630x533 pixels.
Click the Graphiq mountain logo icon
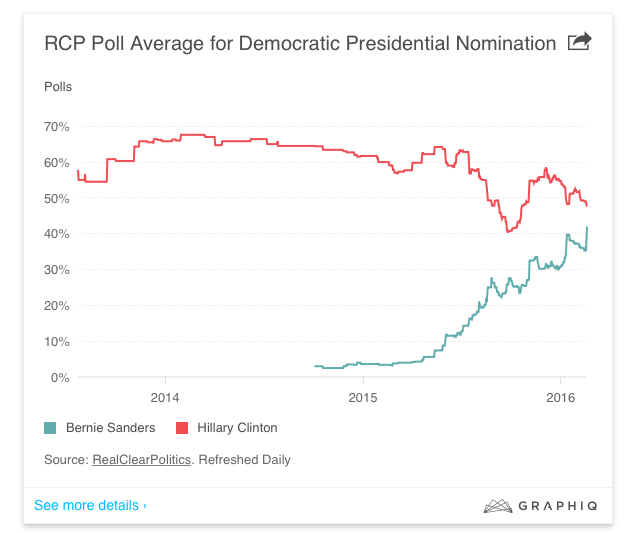[x=498, y=506]
